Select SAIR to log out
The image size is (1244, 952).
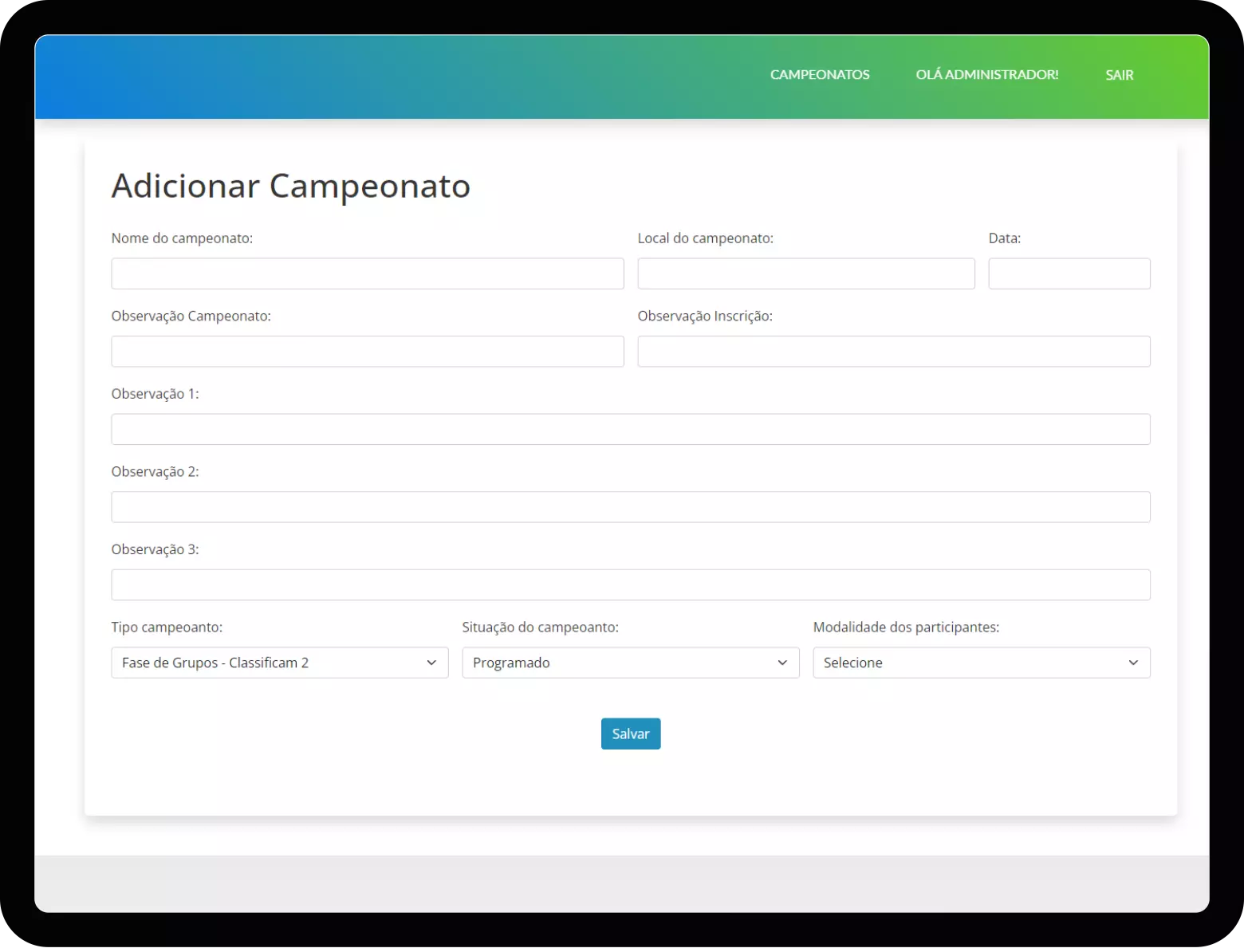click(1119, 75)
